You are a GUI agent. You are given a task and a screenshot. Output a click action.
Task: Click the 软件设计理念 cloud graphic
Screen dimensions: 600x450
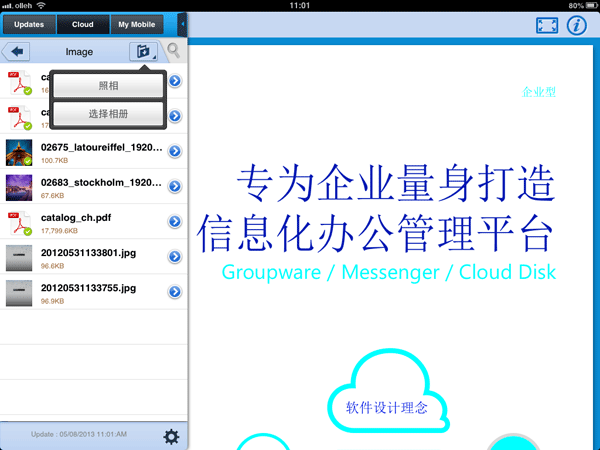click(x=386, y=400)
